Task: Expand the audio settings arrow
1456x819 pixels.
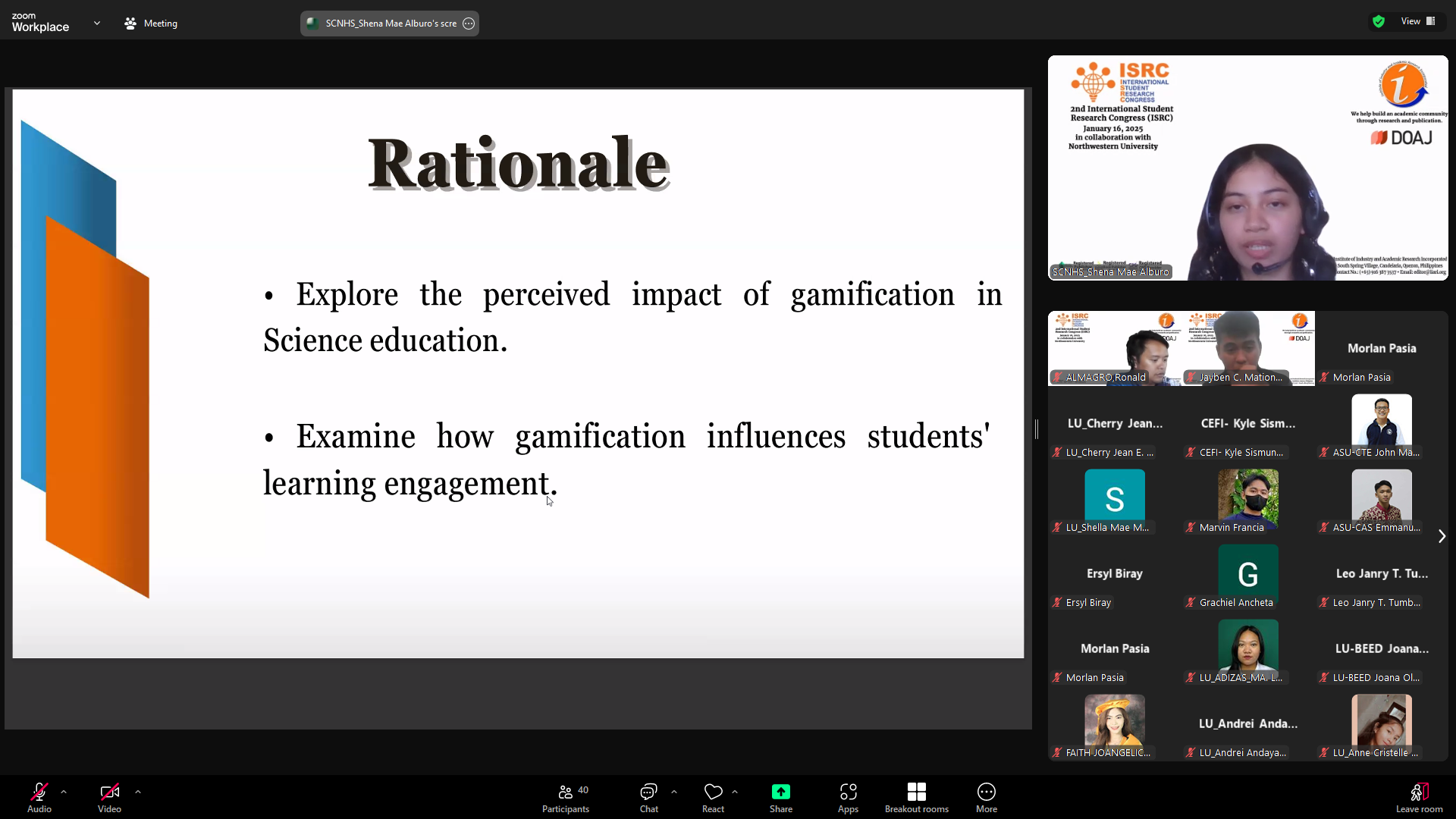Action: (x=64, y=792)
